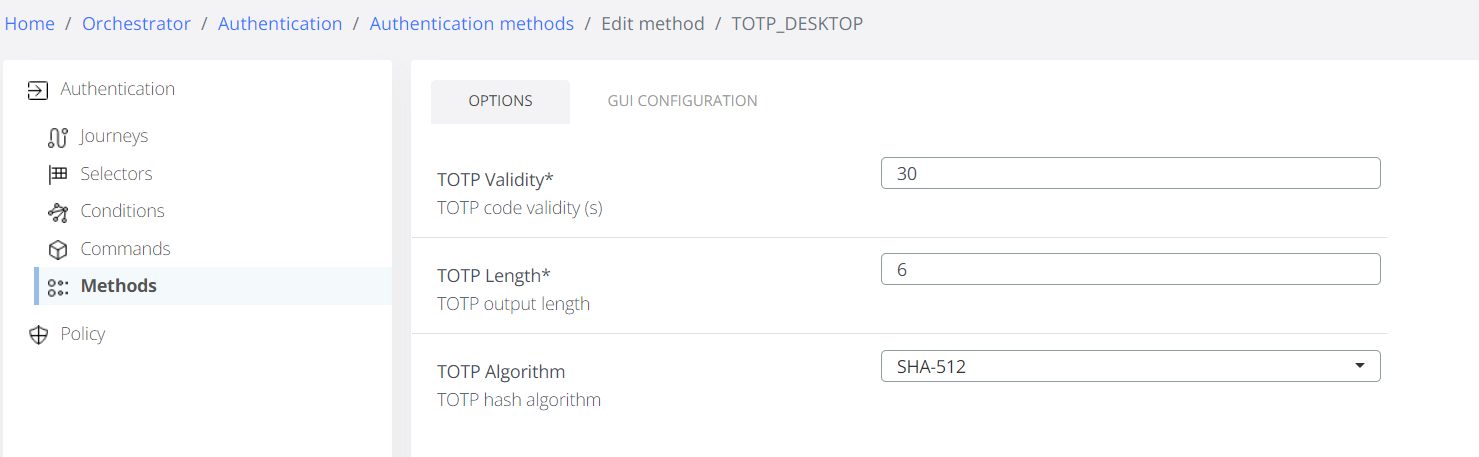
Task: Click the Commands cube icon
Action: [58, 249]
